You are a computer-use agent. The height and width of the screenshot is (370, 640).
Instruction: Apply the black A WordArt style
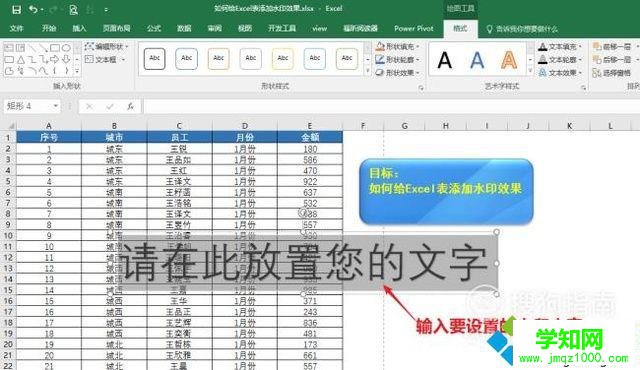[444, 60]
